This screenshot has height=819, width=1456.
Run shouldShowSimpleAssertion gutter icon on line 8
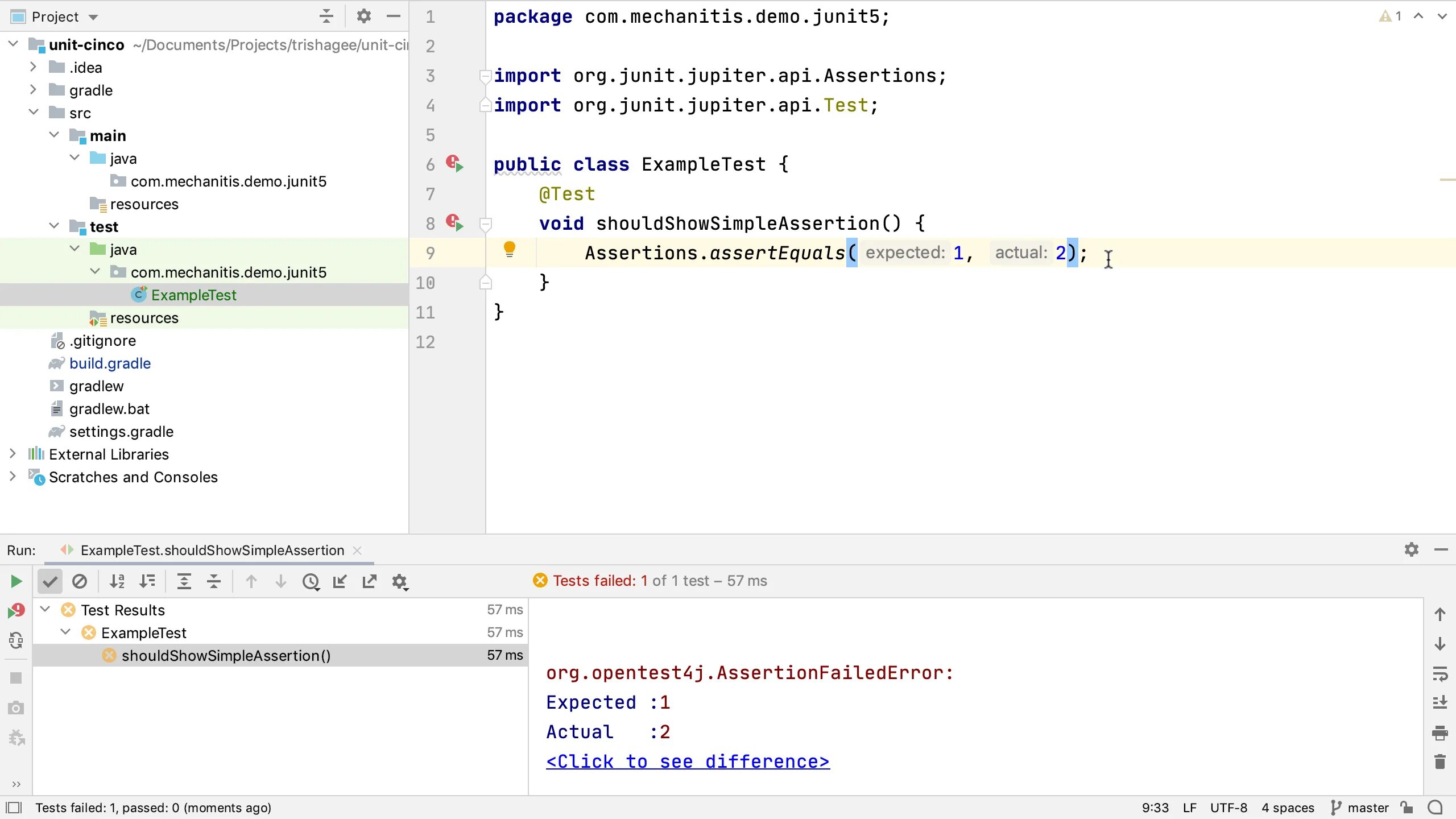tap(455, 223)
